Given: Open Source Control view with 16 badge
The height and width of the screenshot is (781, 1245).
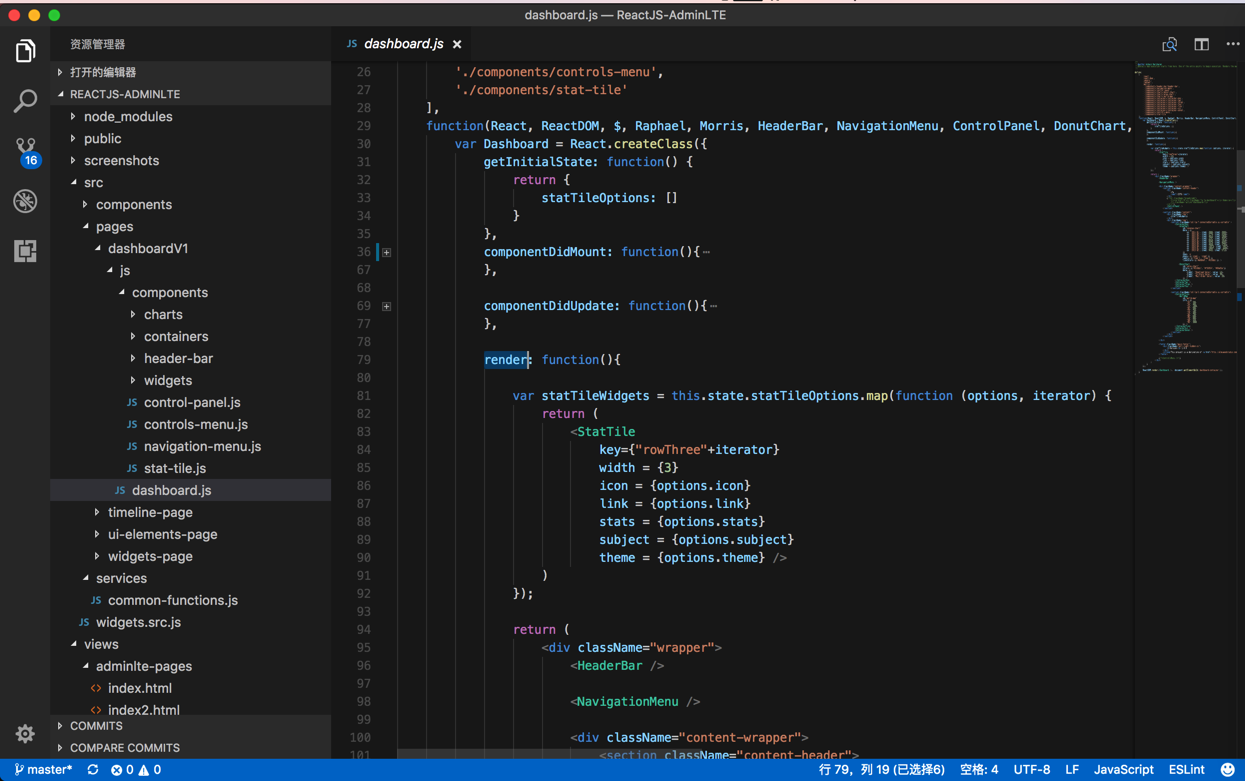Looking at the screenshot, I should (26, 151).
